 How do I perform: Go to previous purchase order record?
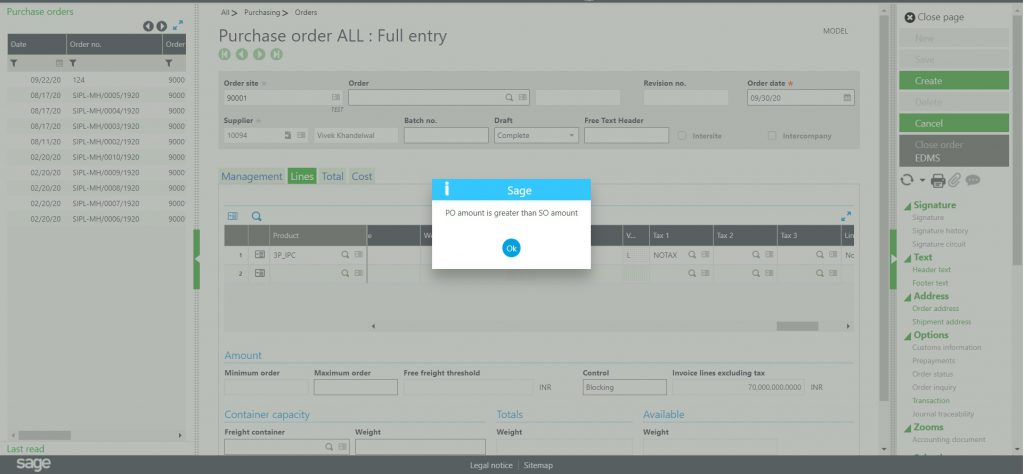242,54
